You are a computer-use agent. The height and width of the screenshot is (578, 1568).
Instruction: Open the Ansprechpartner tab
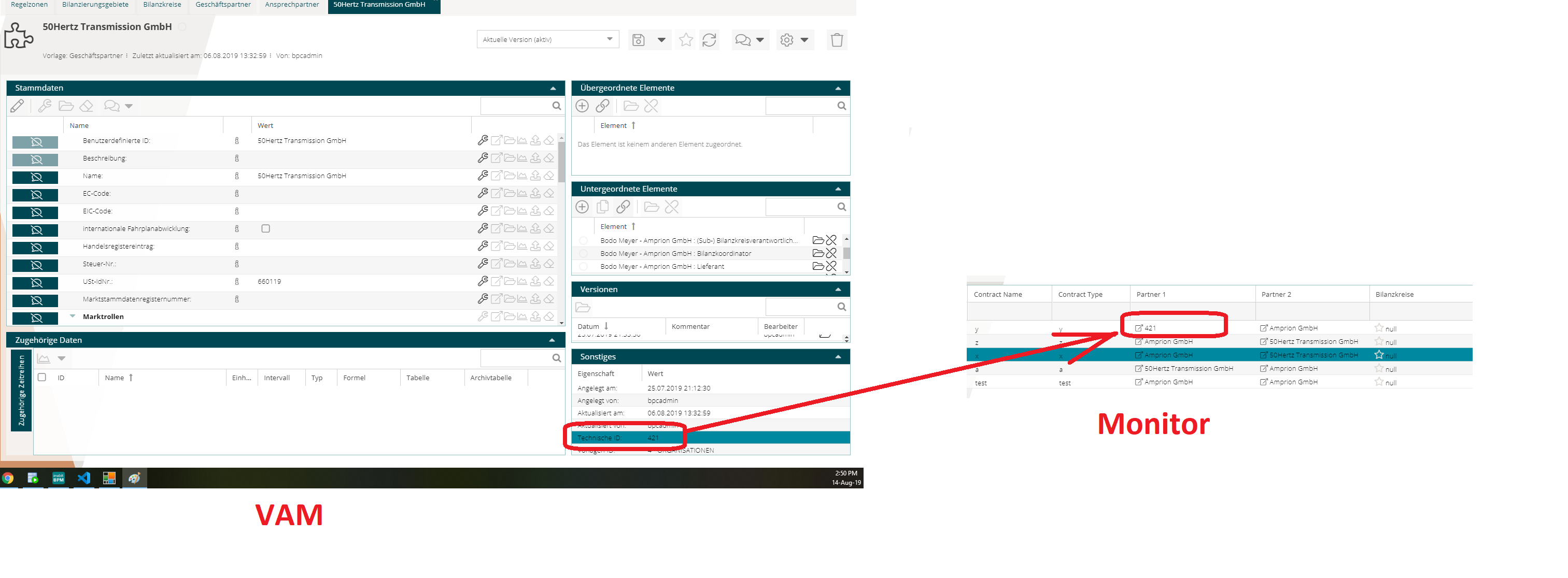coord(291,4)
